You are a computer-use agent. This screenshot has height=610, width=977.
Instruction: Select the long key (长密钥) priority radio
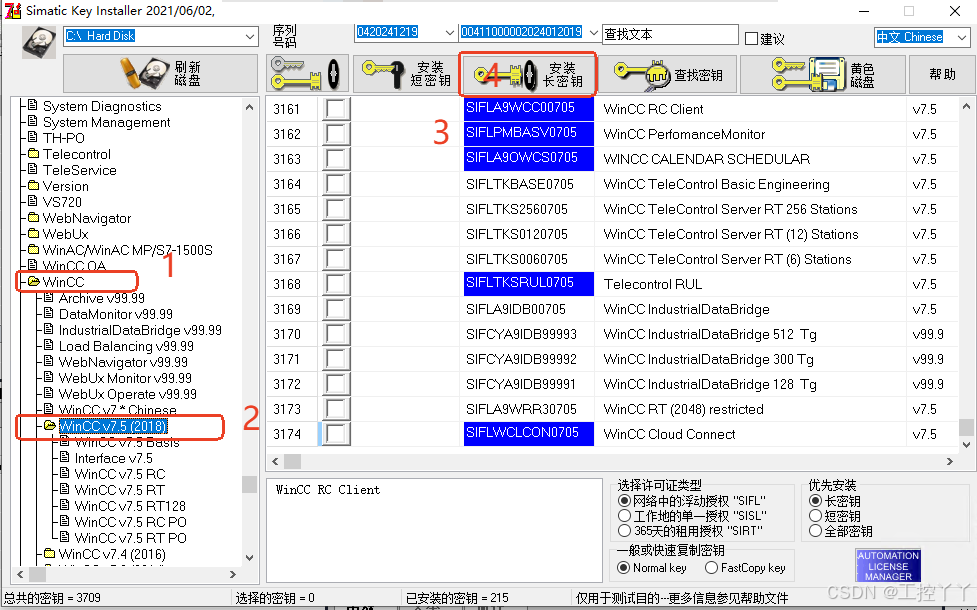[815, 500]
